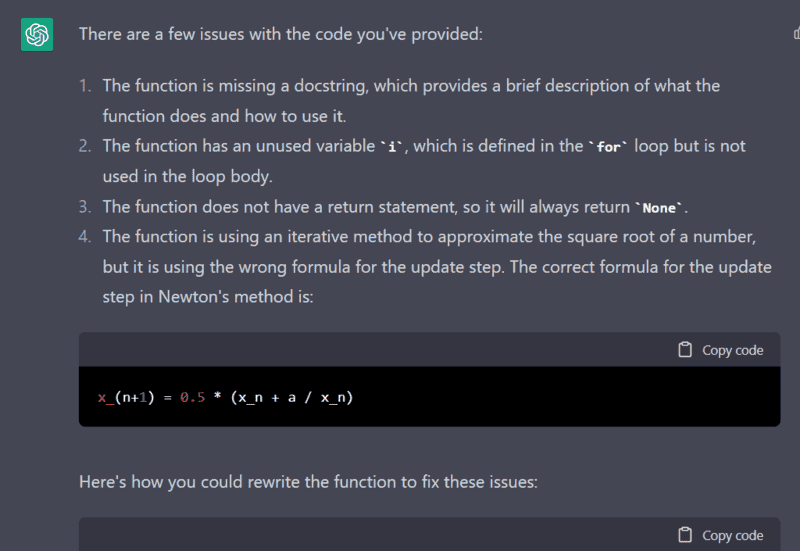Click the clipboard icon in the bottom code block
This screenshot has width=800, height=551.
tap(685, 535)
